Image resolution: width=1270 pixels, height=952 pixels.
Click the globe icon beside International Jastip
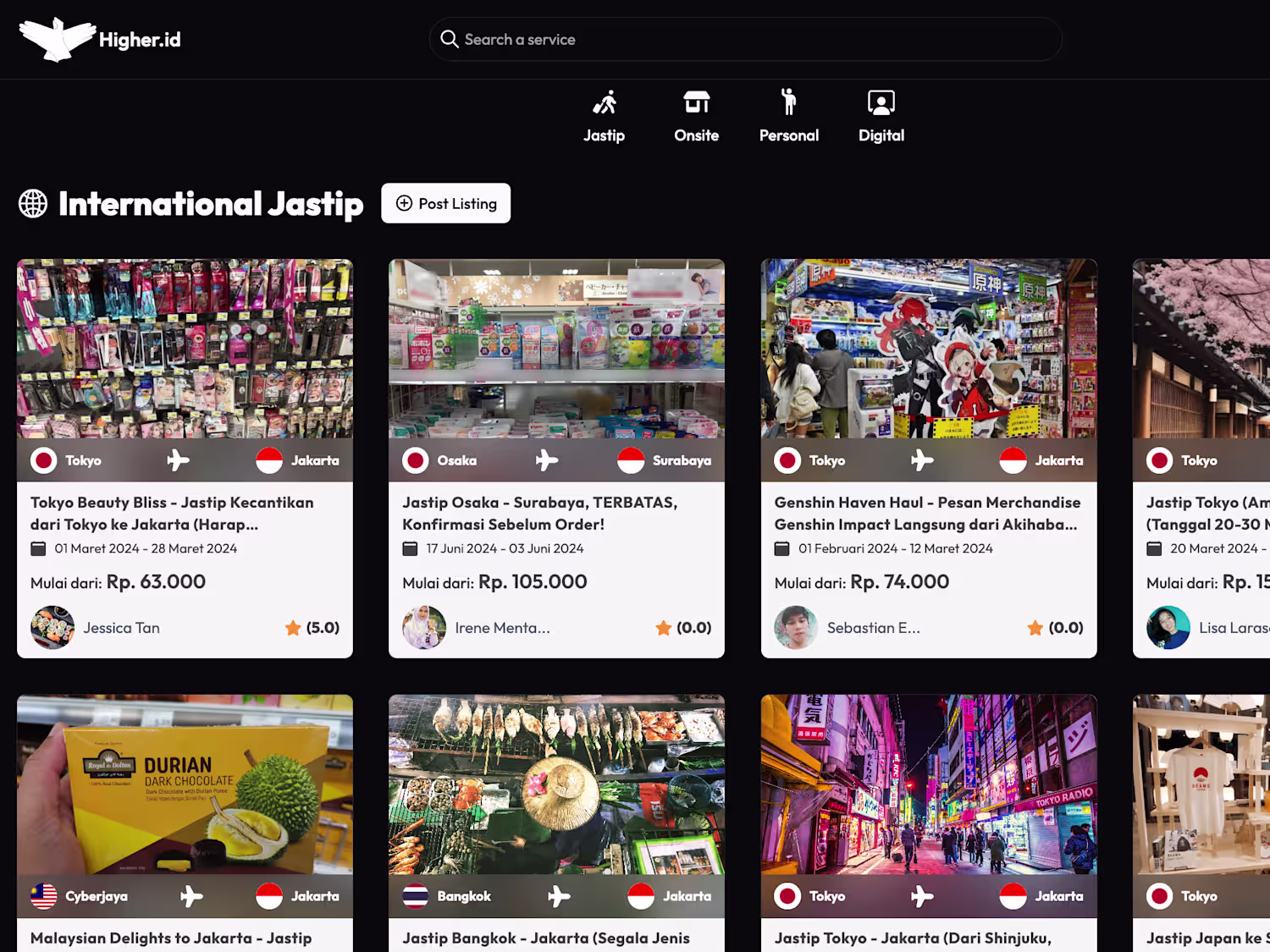[33, 204]
